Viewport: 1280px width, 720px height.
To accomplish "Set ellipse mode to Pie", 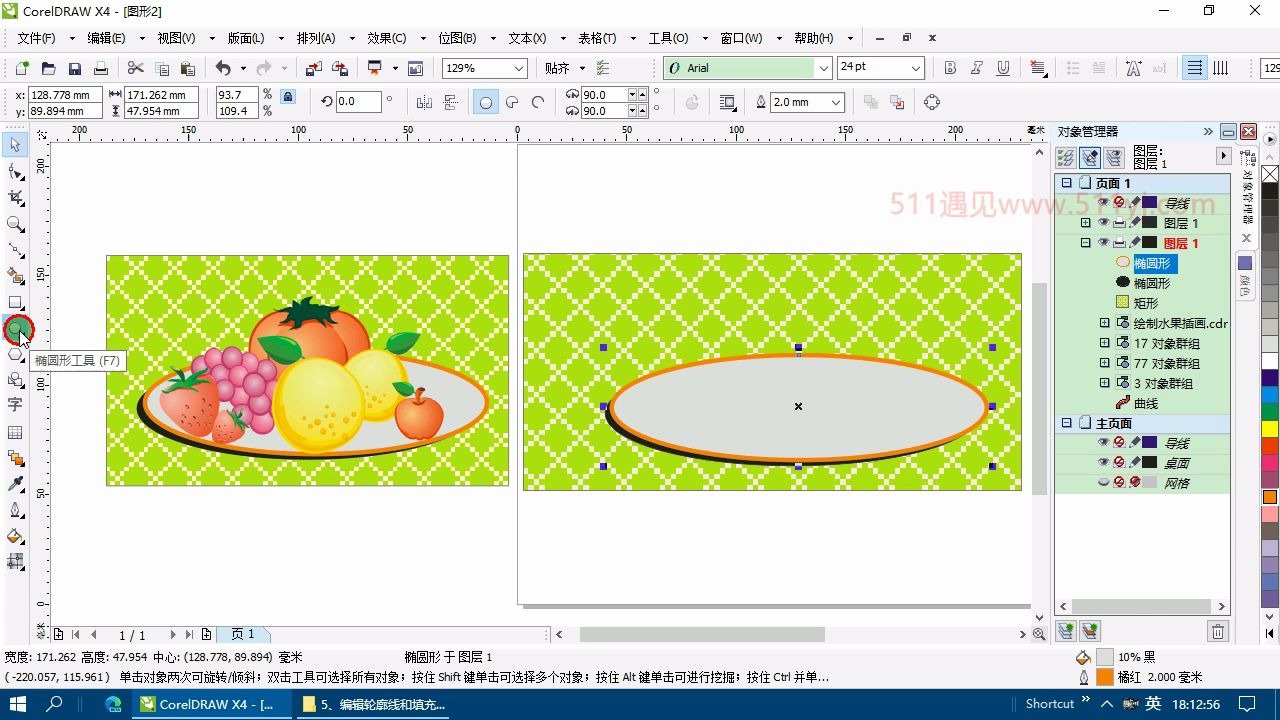I will pos(512,102).
